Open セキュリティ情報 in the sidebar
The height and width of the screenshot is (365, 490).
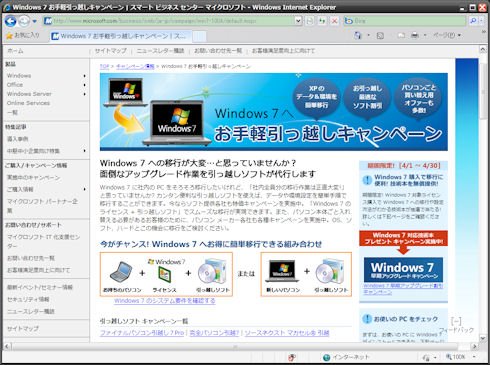point(28,299)
